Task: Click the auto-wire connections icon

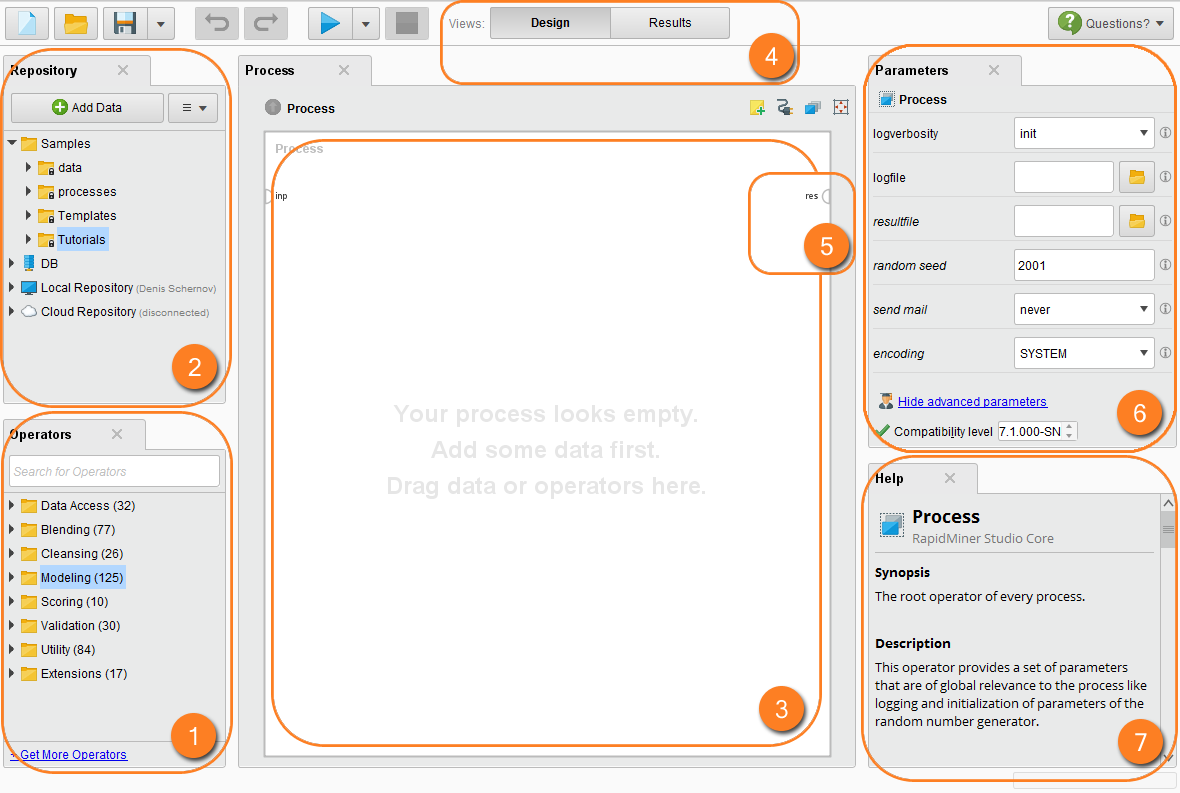Action: point(785,108)
